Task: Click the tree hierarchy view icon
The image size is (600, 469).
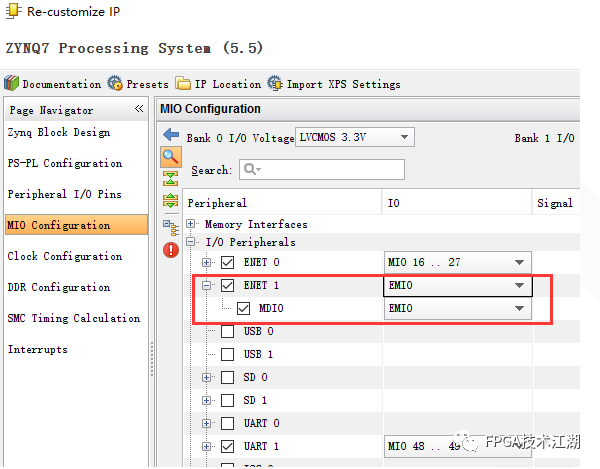Action: [171, 227]
